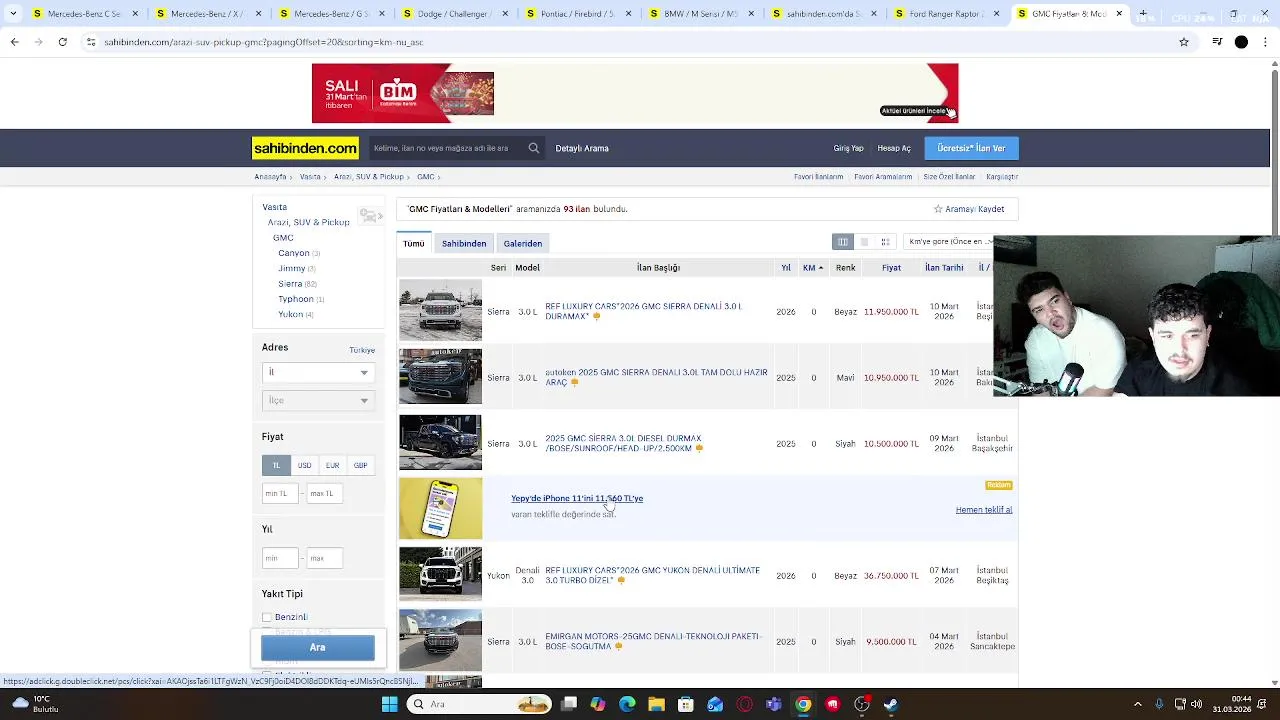
Task: Switch to classic list view icon
Action: tap(843, 242)
